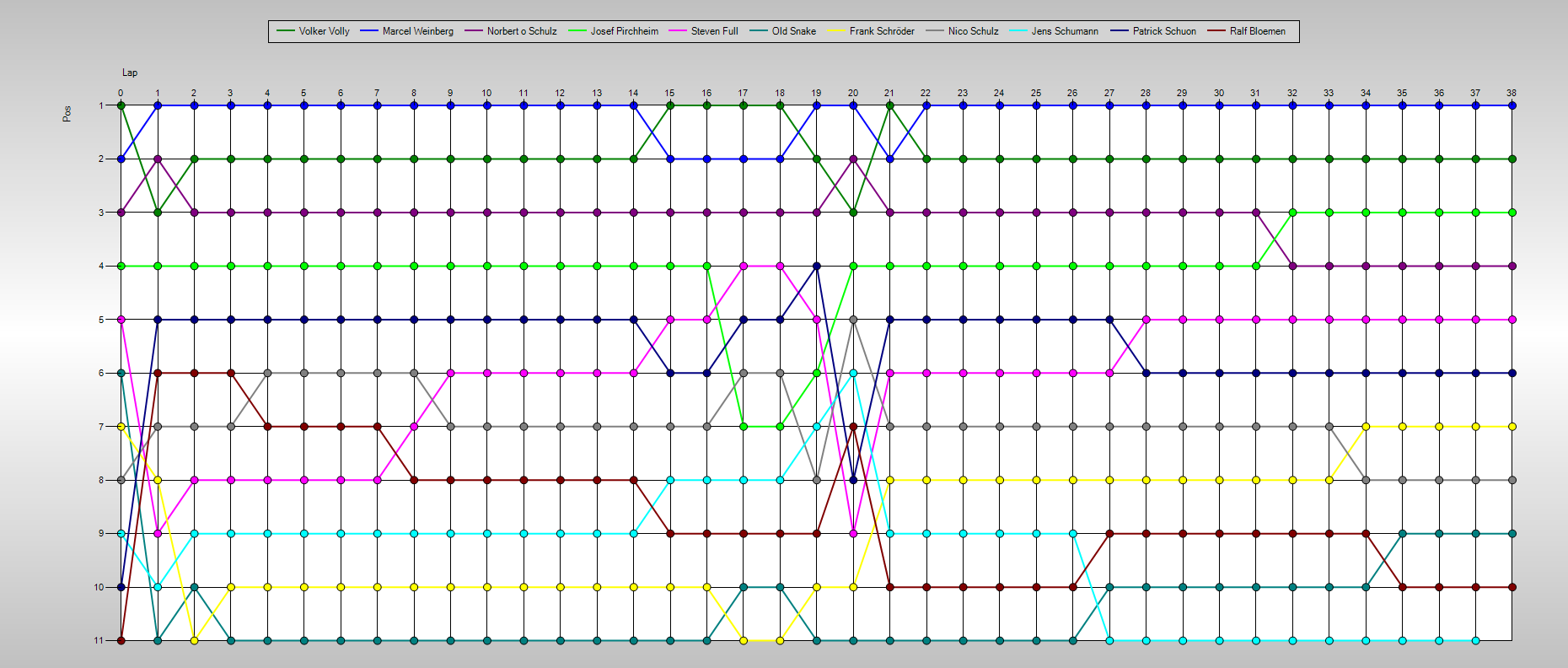Select navy marker at lap 19, position 4
The image size is (1568, 668).
coord(816,266)
